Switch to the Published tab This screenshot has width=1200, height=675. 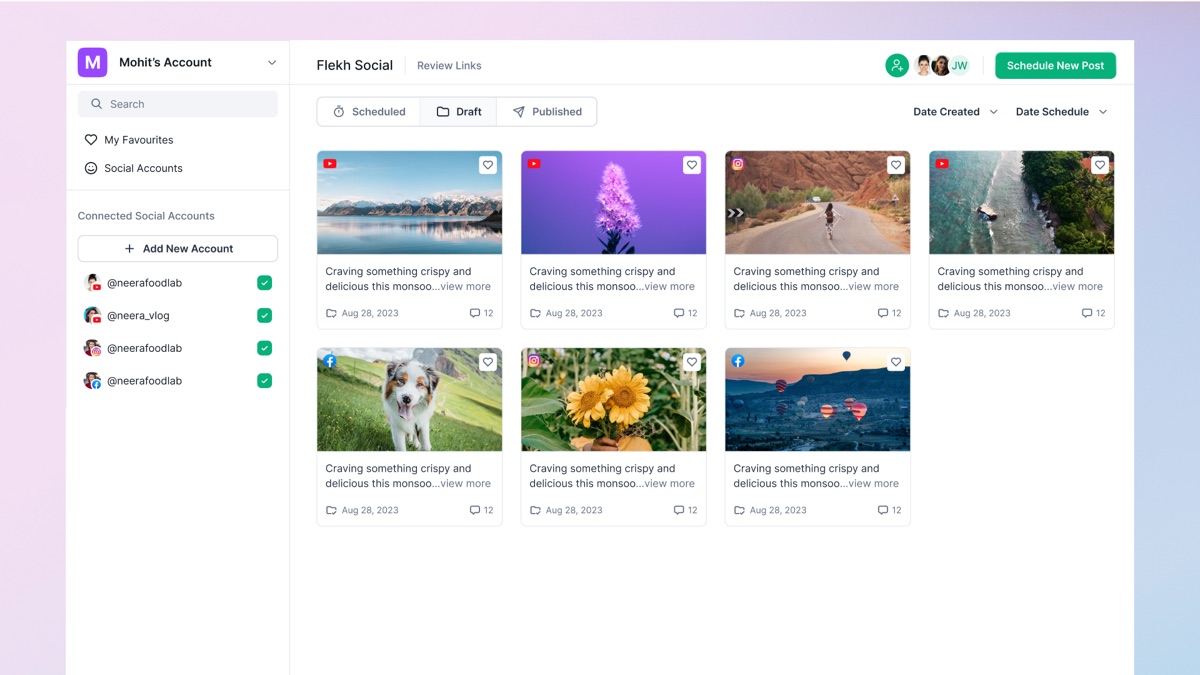tap(547, 112)
